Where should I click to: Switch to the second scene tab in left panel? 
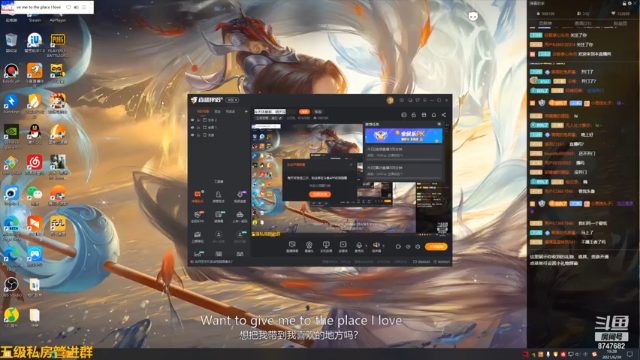[x=218, y=111]
